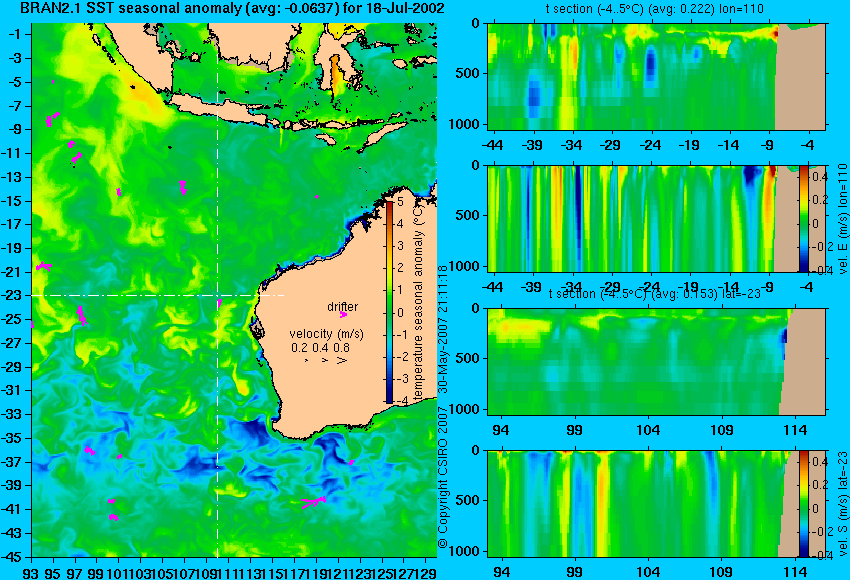The image size is (850, 580).
Task: Click the '0' label on temperature color bar
Action: [x=401, y=313]
